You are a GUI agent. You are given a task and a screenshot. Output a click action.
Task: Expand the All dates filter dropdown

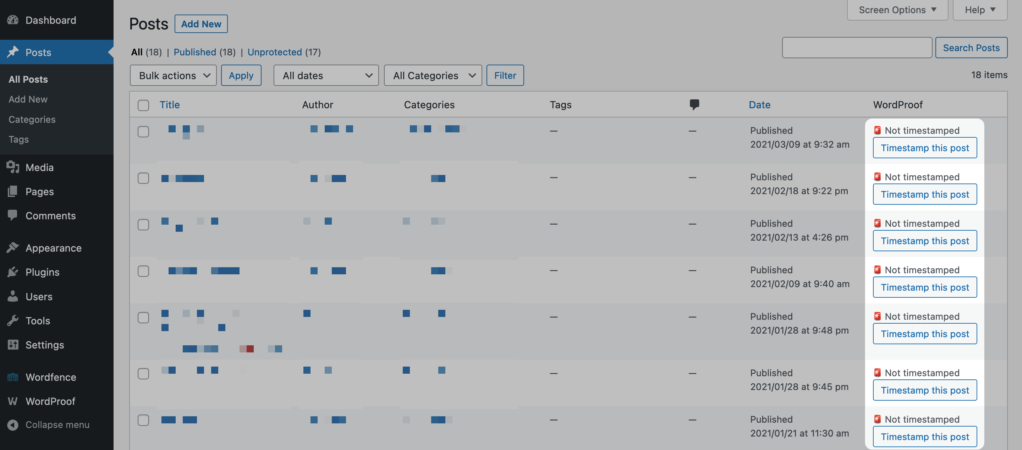click(326, 75)
